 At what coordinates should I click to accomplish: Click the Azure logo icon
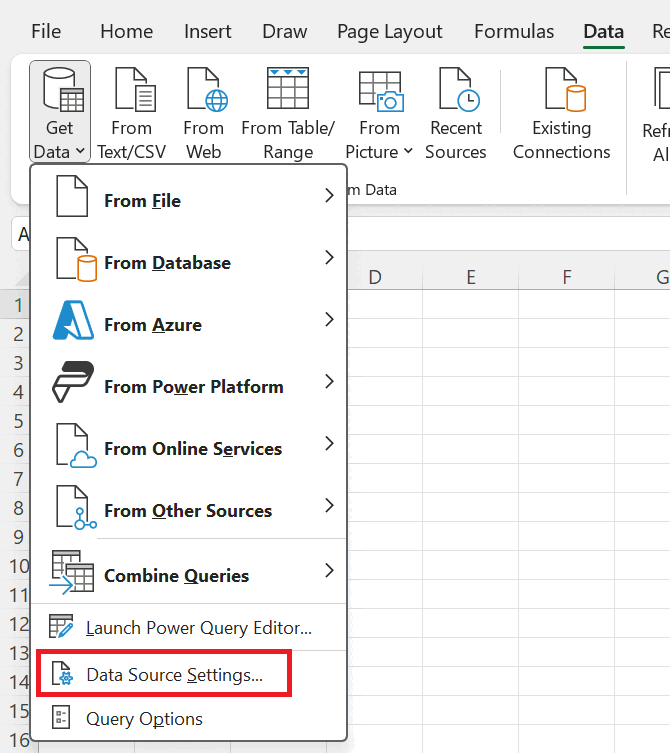click(73, 320)
